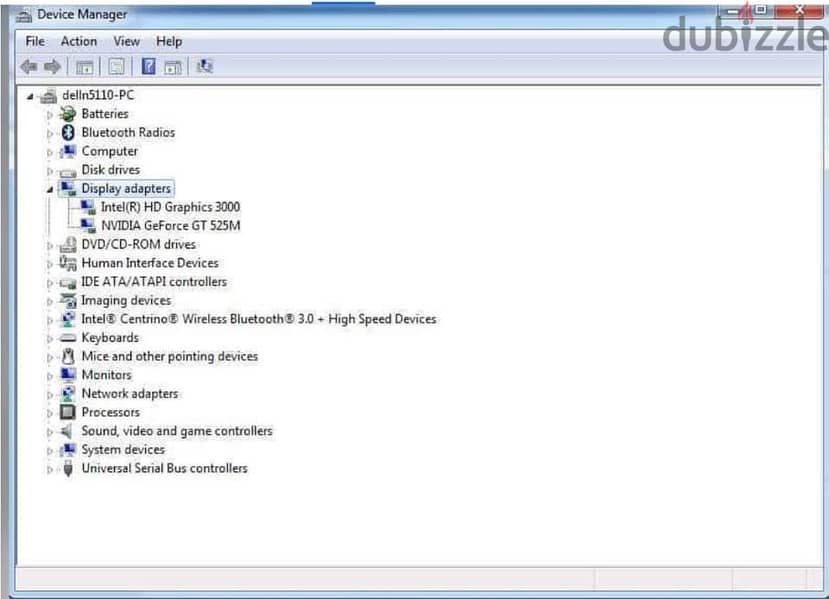Expand the Monitors category arrow
Screen dimensions: 829x599
[50, 376]
